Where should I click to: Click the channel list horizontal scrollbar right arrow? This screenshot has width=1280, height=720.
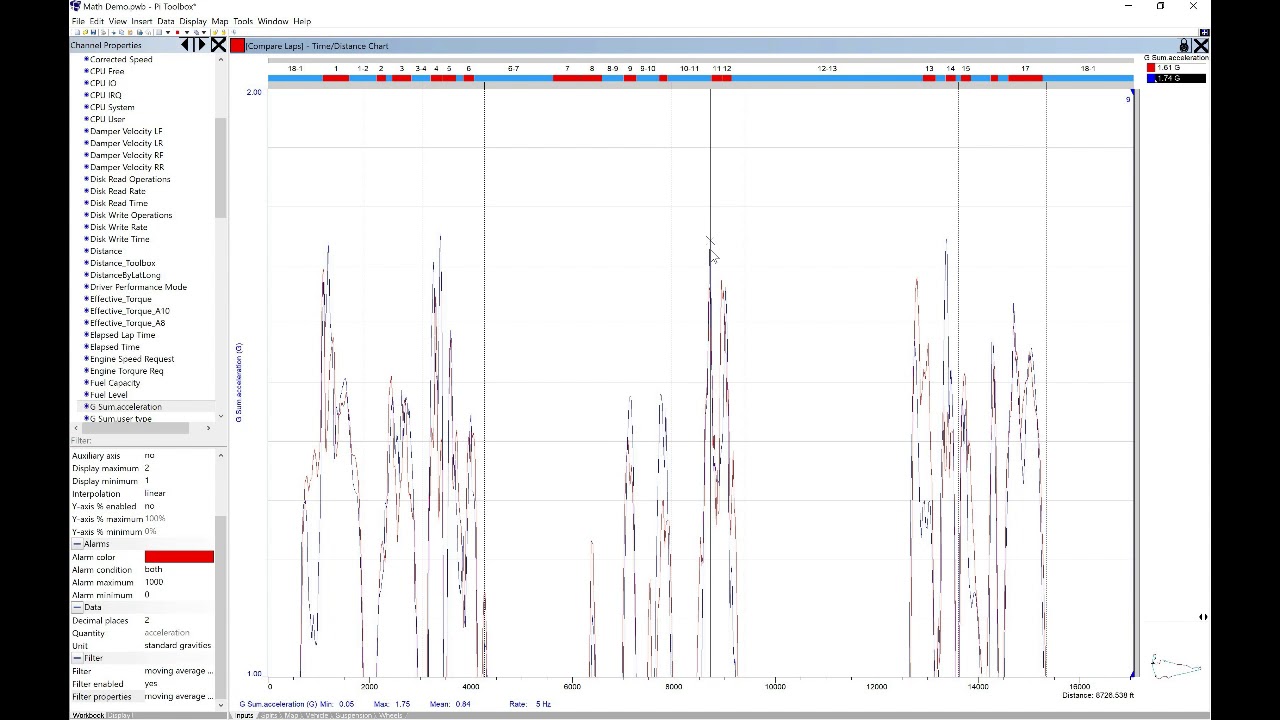(208, 428)
